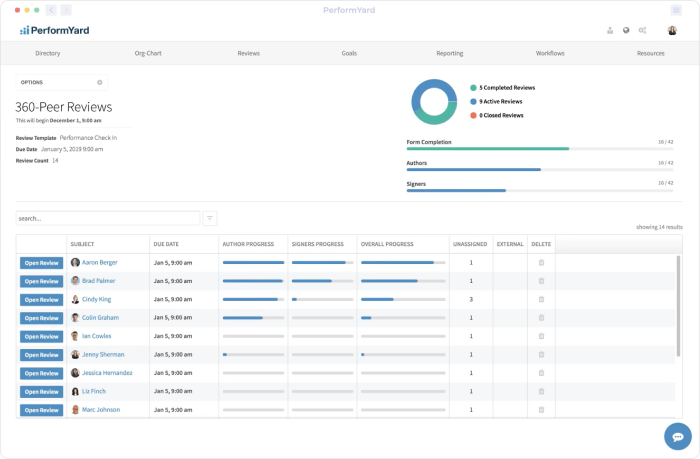Click the UNASSIGNED column header

[x=470, y=244]
